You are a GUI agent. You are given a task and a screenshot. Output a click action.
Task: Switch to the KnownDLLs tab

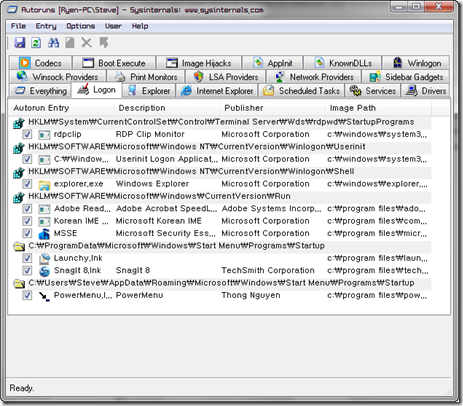tap(343, 63)
